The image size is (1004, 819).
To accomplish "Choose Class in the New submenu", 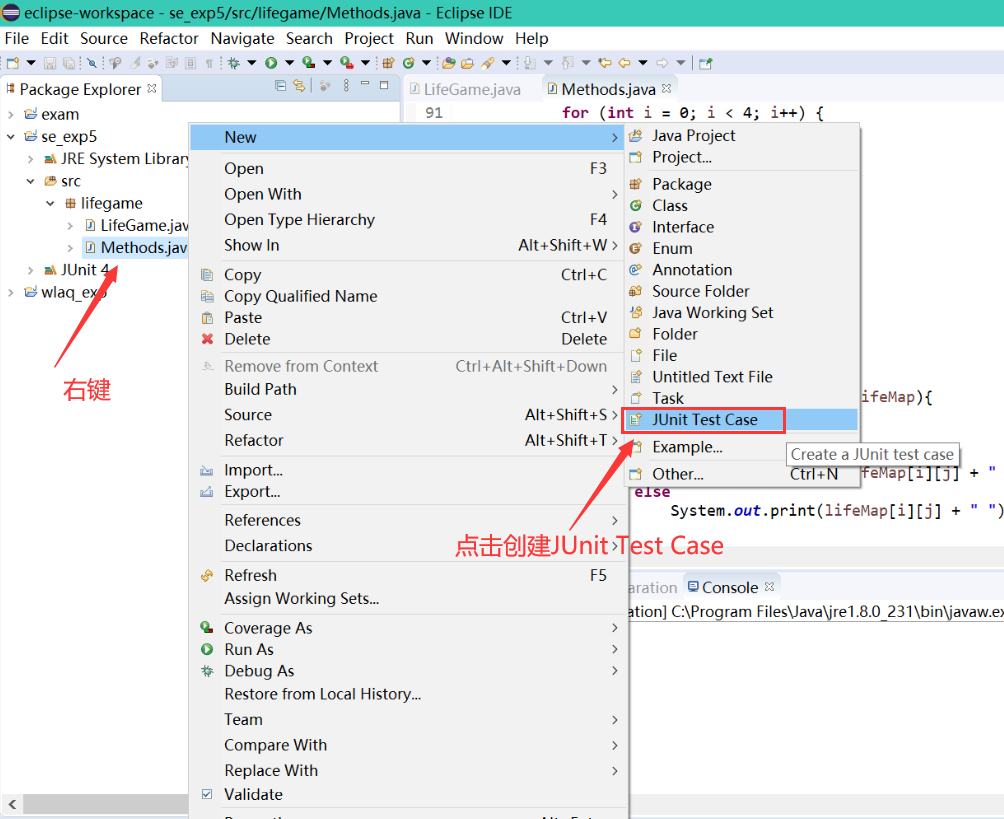I will point(741,206).
